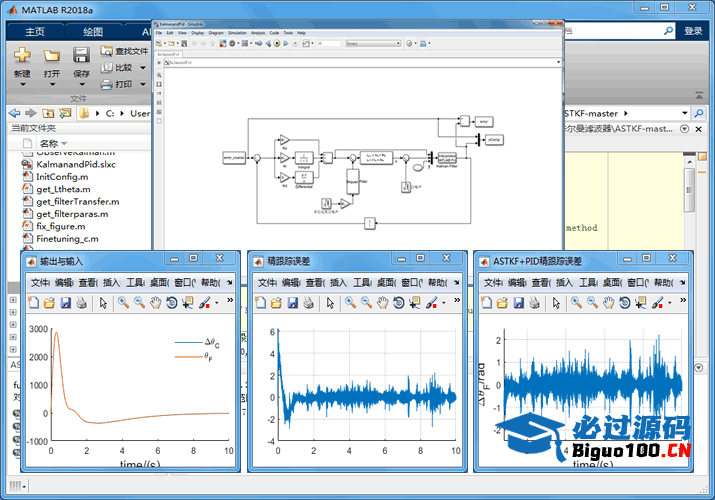715x500 pixels.
Task: Click the Save icon in ASTKF+PID精跟踪误差 window
Action: pyautogui.click(x=518, y=303)
